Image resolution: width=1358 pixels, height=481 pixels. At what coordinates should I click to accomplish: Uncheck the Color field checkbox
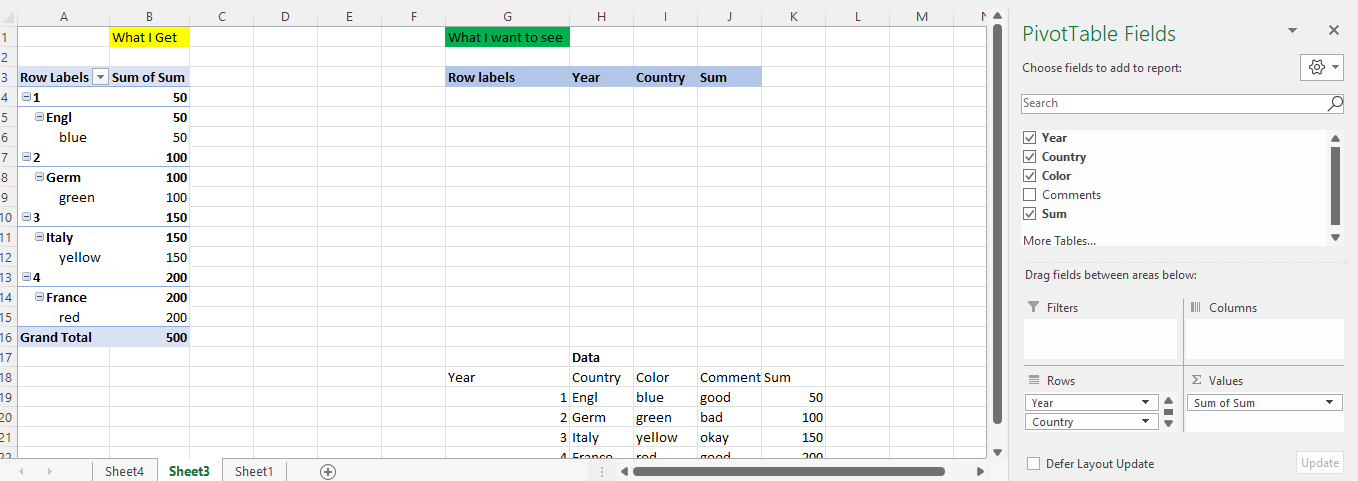(1029, 176)
